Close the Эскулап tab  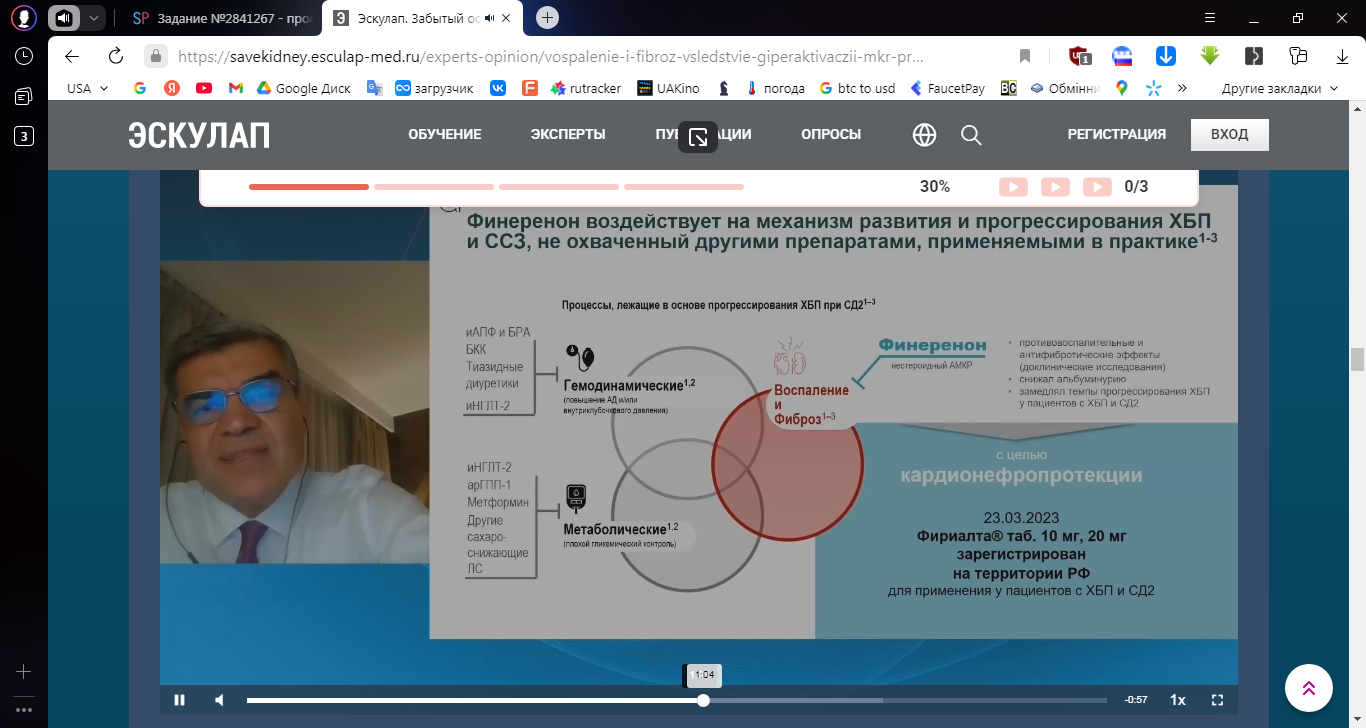(x=508, y=18)
